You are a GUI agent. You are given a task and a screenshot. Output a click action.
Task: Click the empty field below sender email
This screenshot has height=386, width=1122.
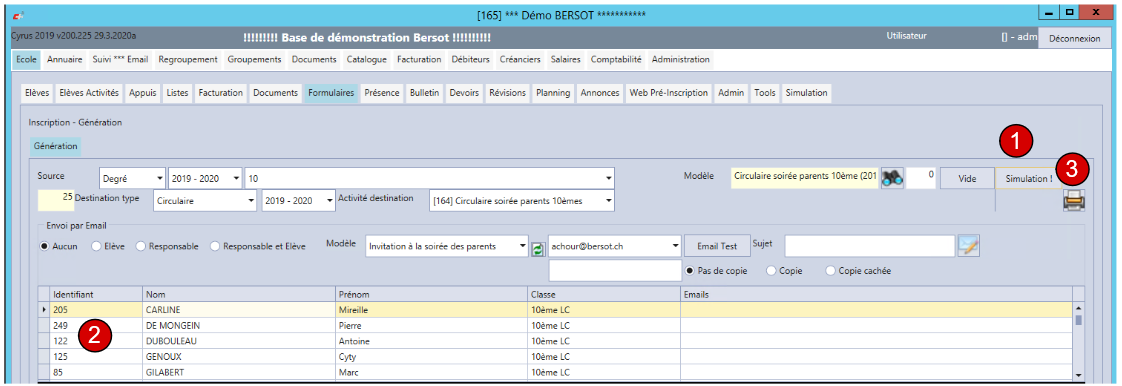click(615, 271)
